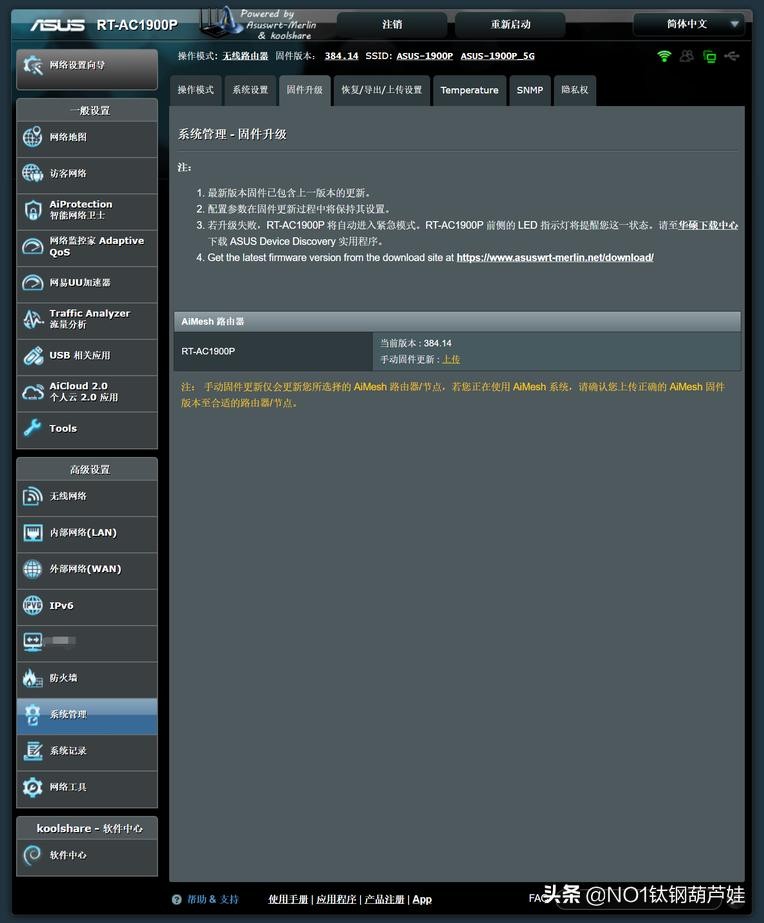Switch to 系统设置 tab
The image size is (764, 923).
tap(250, 90)
